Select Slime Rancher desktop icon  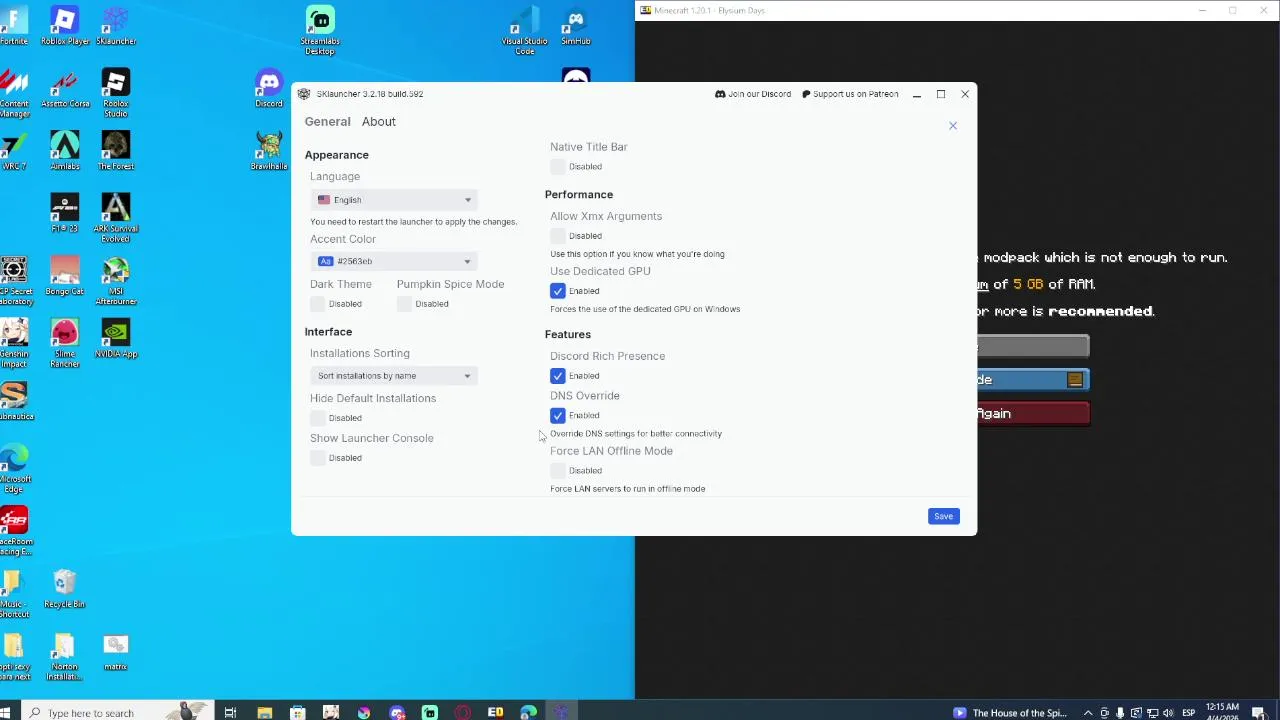tap(65, 343)
